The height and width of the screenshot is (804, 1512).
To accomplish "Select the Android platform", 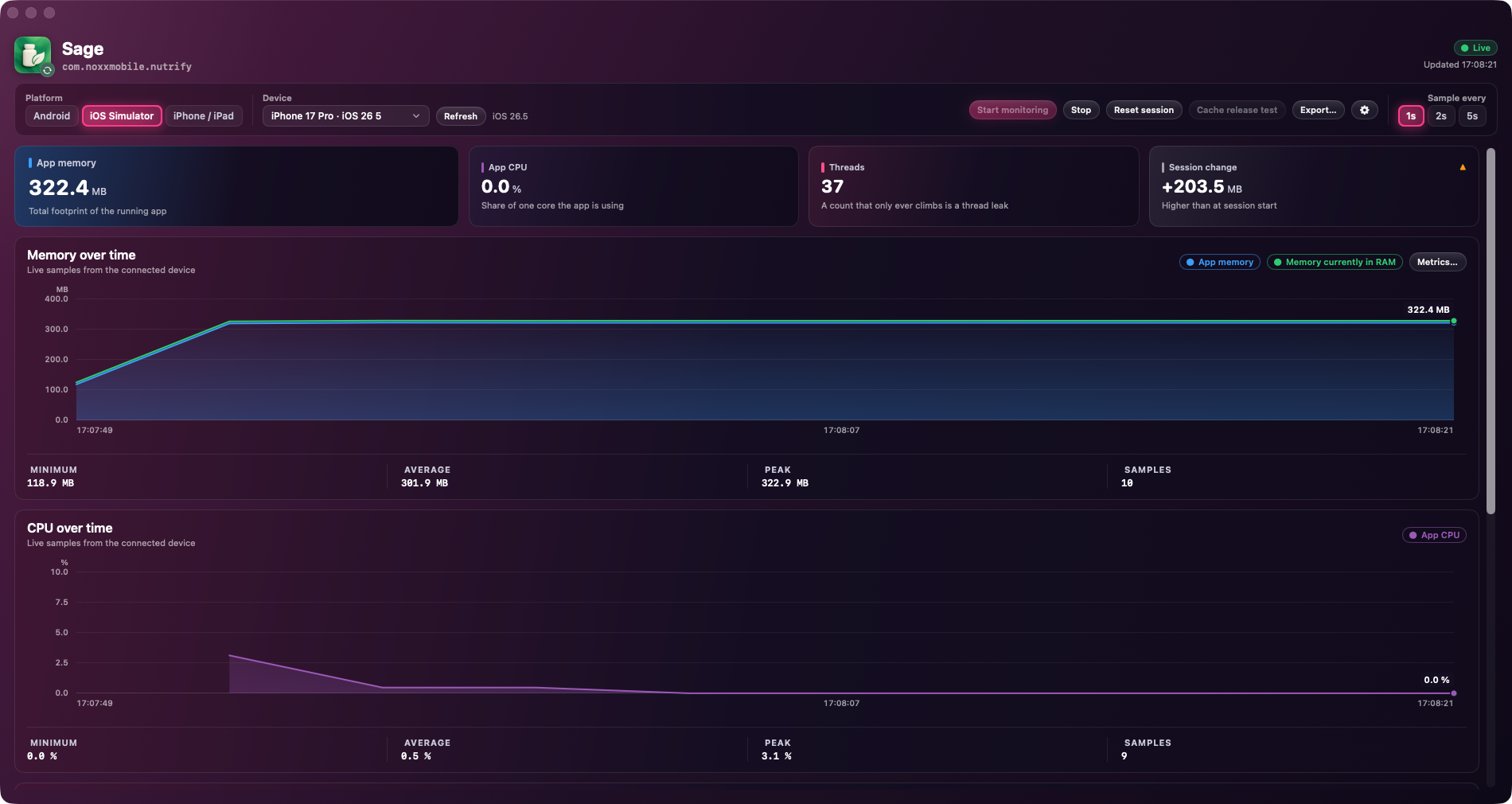I will tap(52, 116).
